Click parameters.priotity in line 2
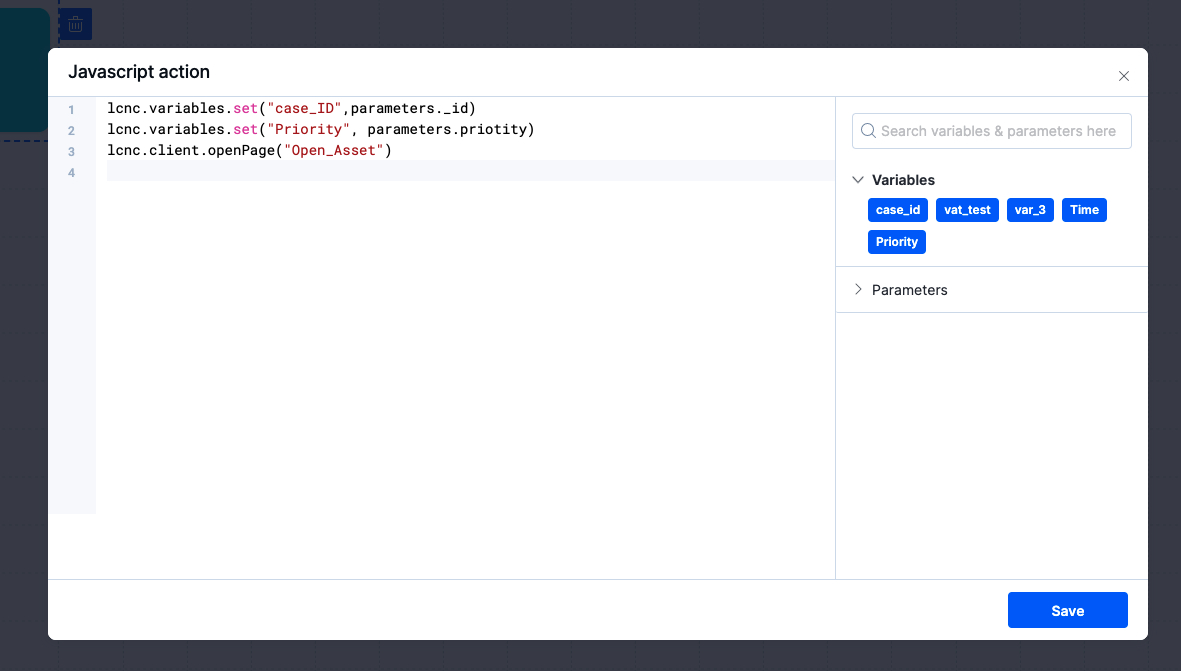The height and width of the screenshot is (671, 1181). [447, 130]
